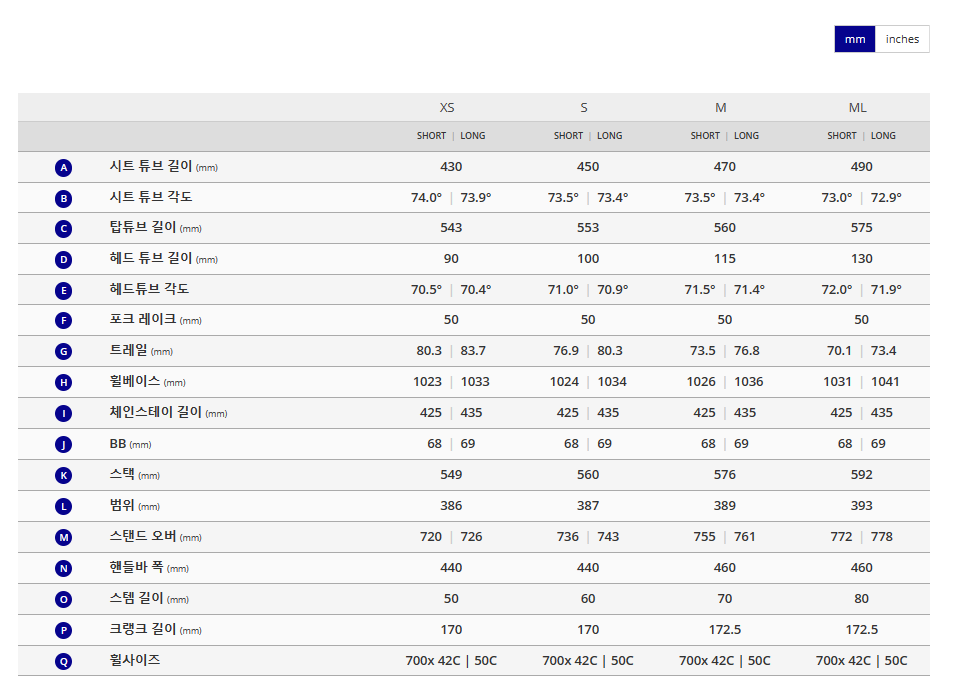Click the Q wheel size icon

tap(63, 661)
